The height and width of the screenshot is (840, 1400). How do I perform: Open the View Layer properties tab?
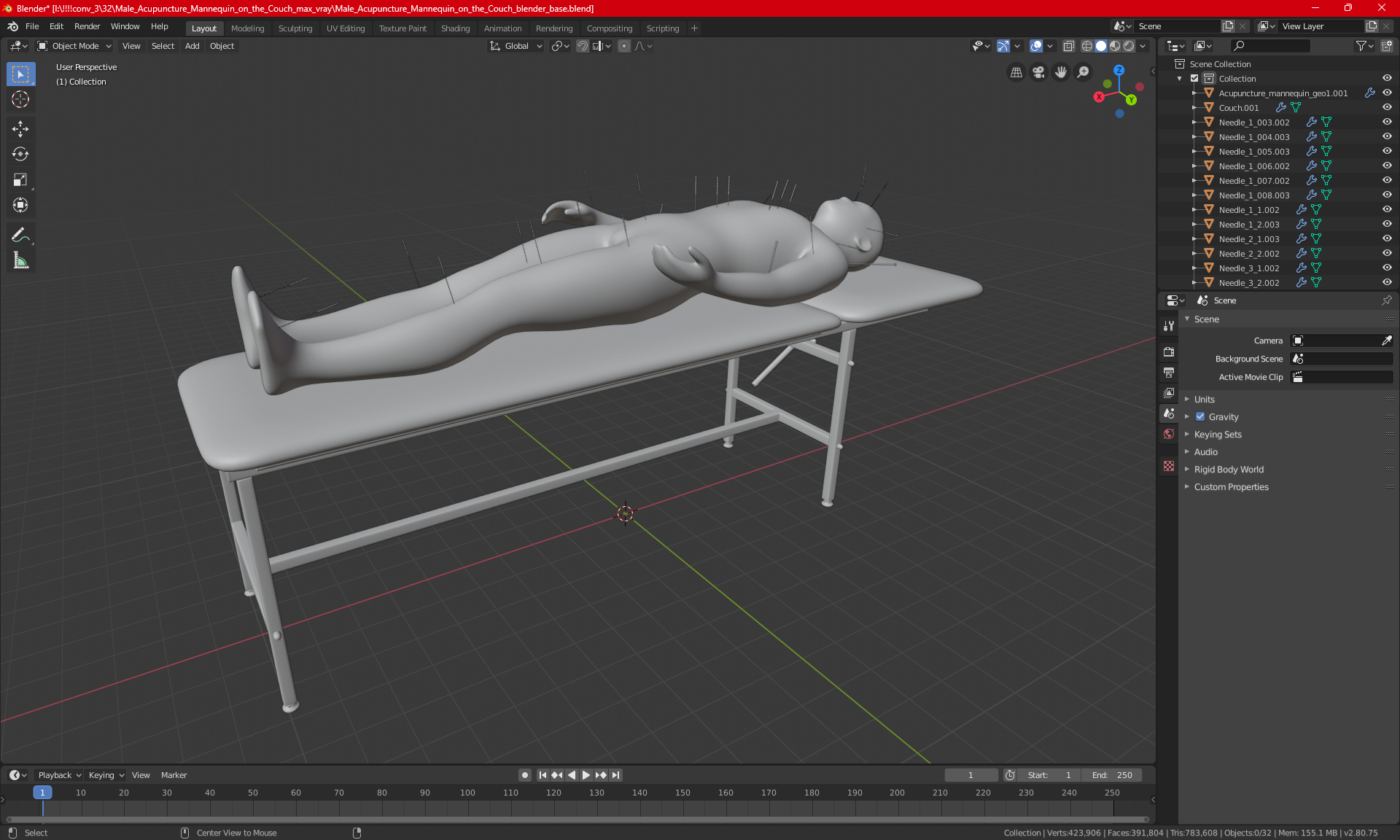pyautogui.click(x=1169, y=392)
